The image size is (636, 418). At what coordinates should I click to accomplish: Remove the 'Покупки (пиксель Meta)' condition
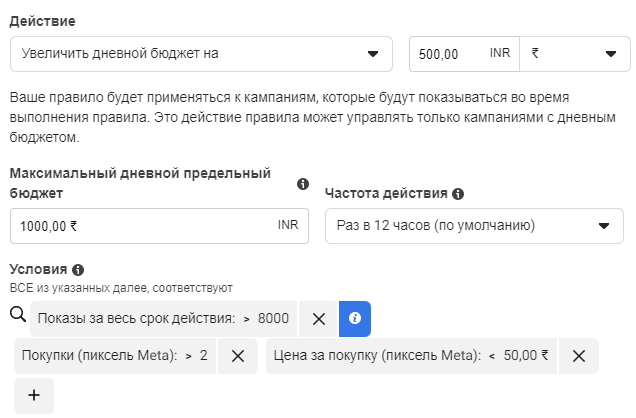(x=238, y=356)
